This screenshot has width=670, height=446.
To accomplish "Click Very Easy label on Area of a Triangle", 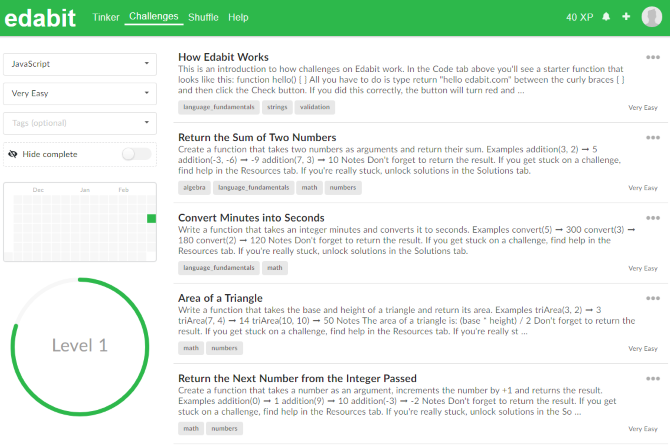I will (x=643, y=349).
